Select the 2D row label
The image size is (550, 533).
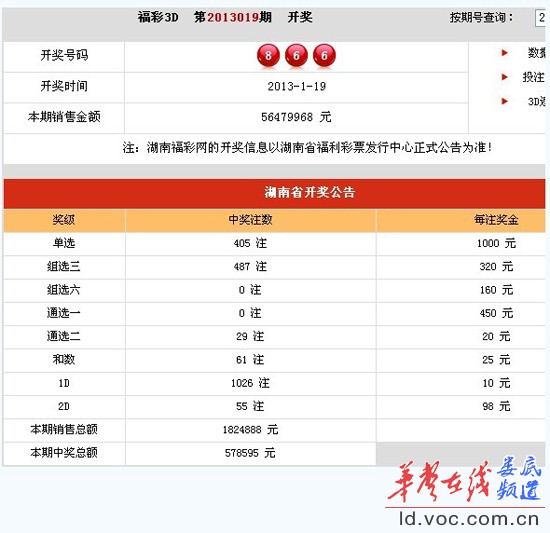point(64,406)
